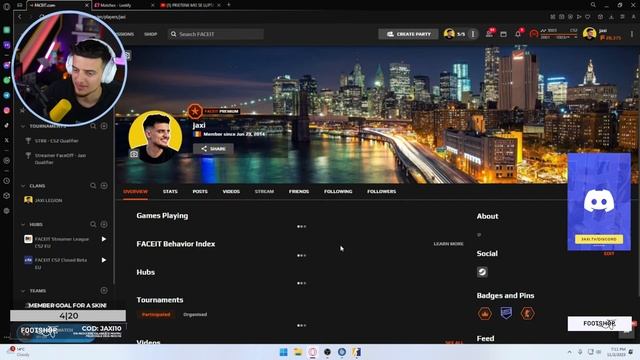
Task: Create a team with the plus icon
Action: tap(104, 291)
